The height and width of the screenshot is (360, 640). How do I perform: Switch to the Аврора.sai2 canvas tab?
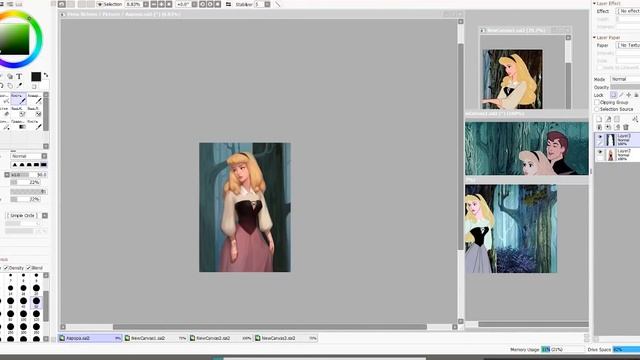click(x=90, y=338)
